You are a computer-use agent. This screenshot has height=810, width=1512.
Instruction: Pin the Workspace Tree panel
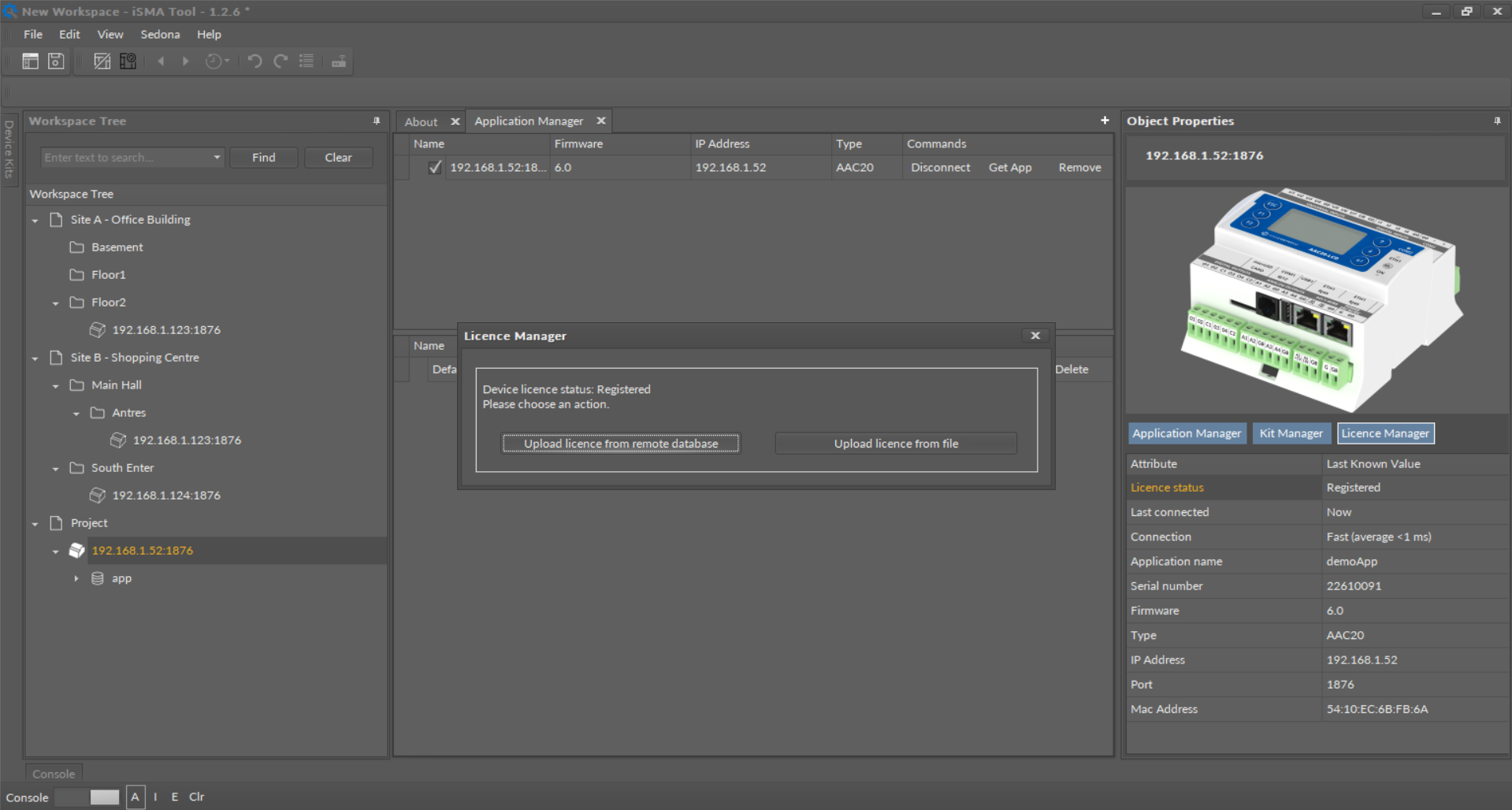377,121
